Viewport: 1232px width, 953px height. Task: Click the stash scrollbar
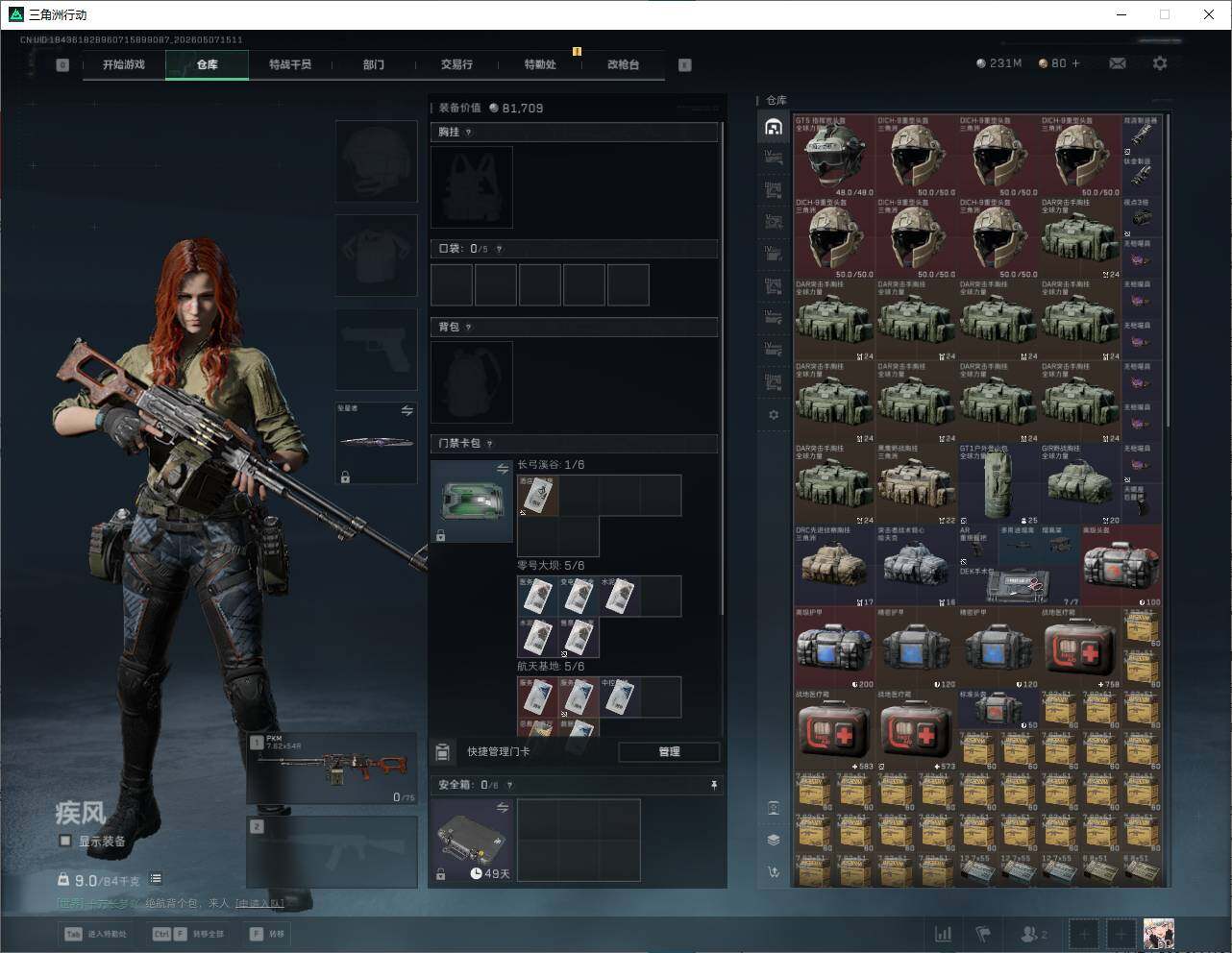pos(1168,272)
